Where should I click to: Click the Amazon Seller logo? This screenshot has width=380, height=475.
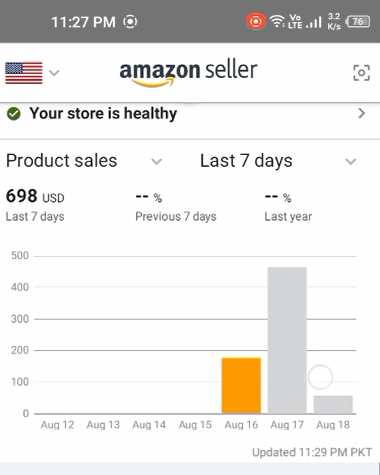click(x=188, y=73)
